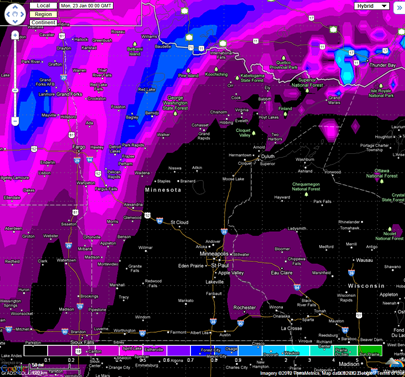405x377 pixels.
Task: Click the US 12 shield near Alexandria
Action: click(148, 216)
